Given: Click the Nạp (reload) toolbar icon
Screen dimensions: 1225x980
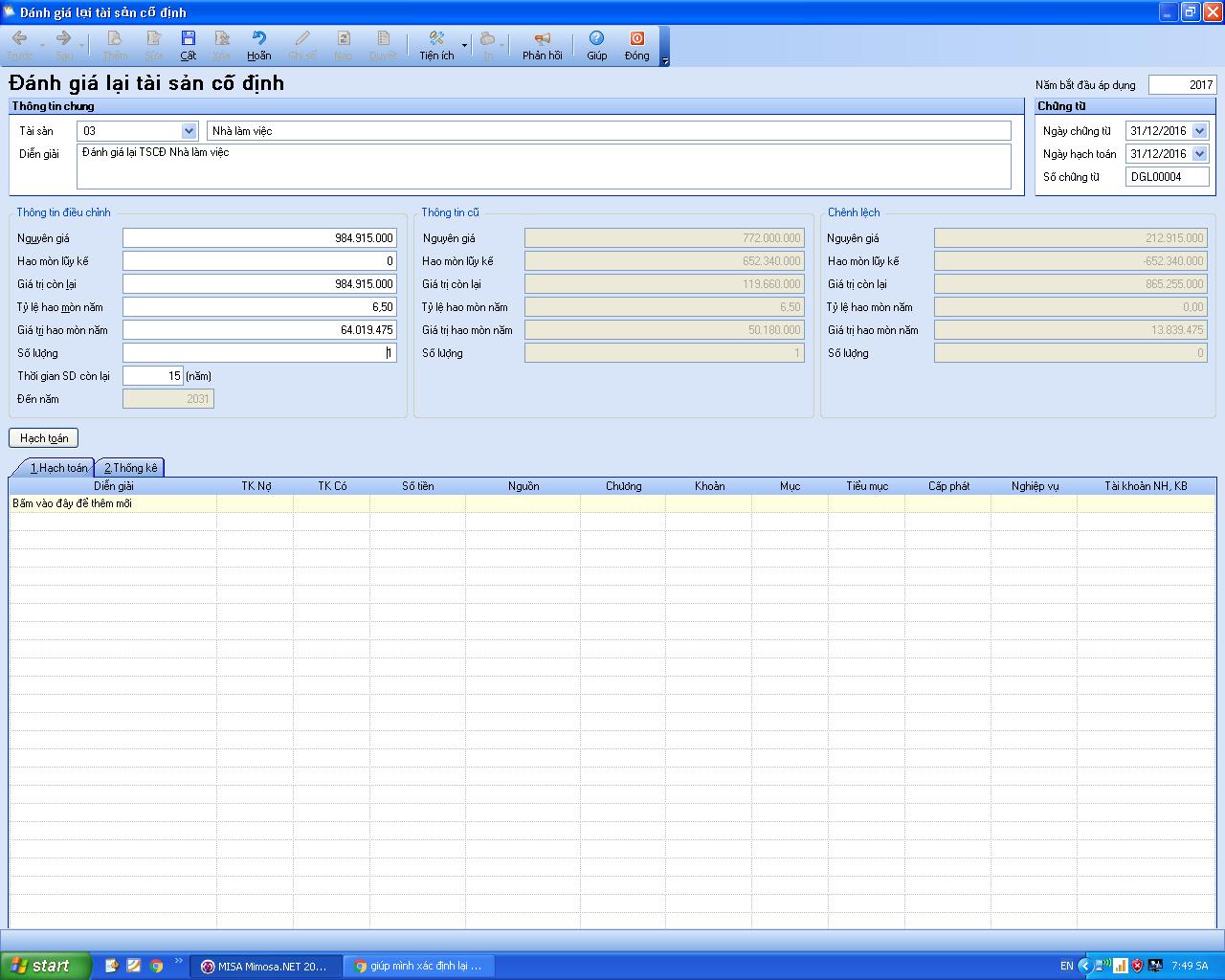Looking at the screenshot, I should (343, 38).
